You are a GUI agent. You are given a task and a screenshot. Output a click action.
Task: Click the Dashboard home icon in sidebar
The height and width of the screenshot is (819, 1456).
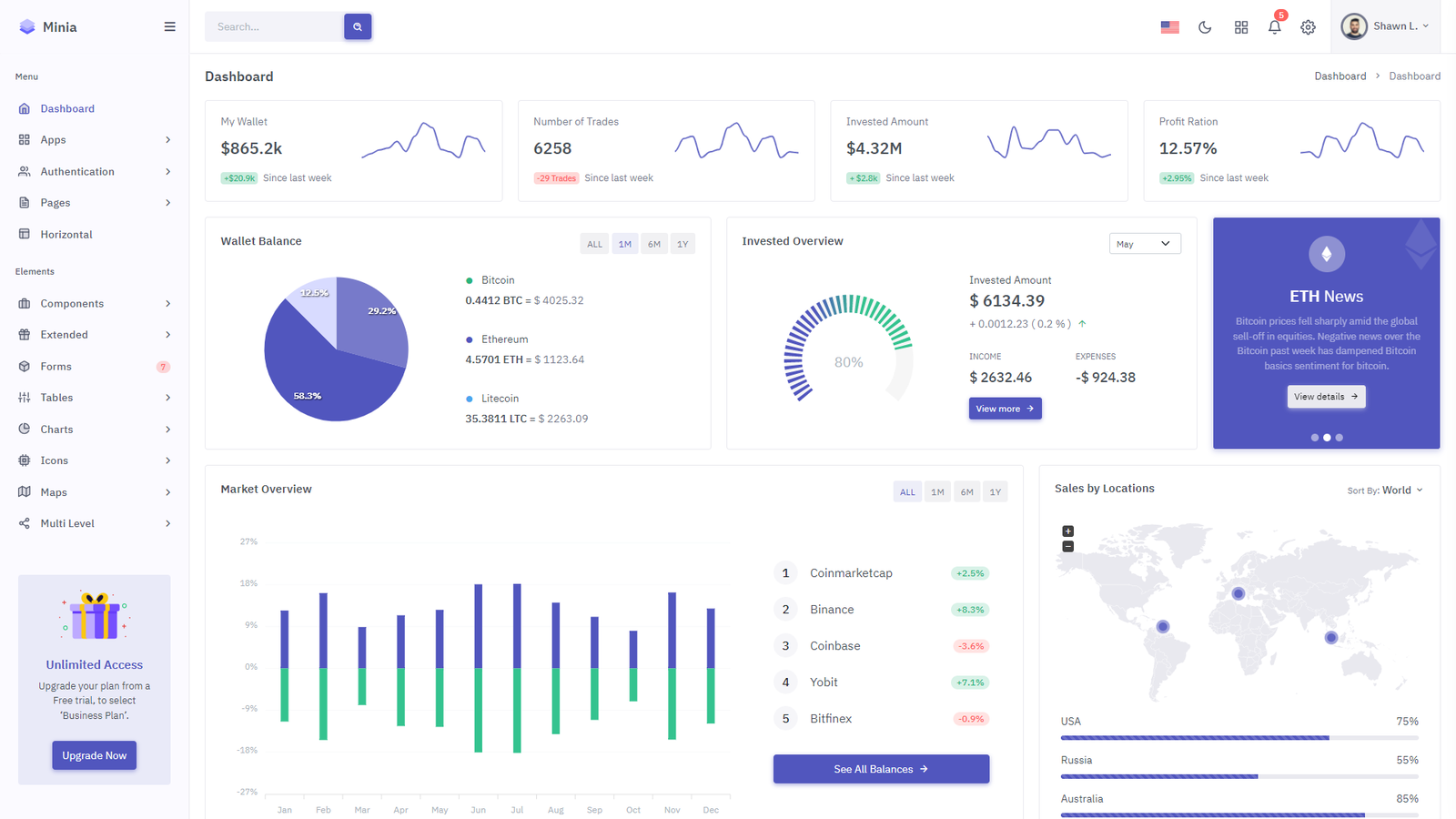(x=25, y=108)
